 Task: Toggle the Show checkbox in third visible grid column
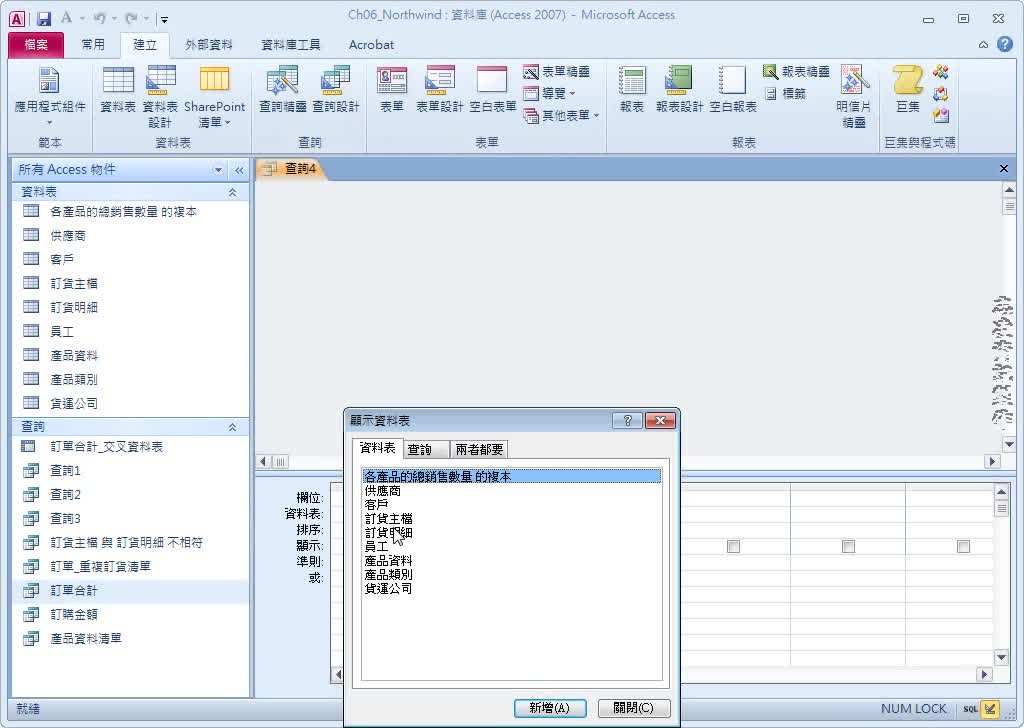coord(963,546)
